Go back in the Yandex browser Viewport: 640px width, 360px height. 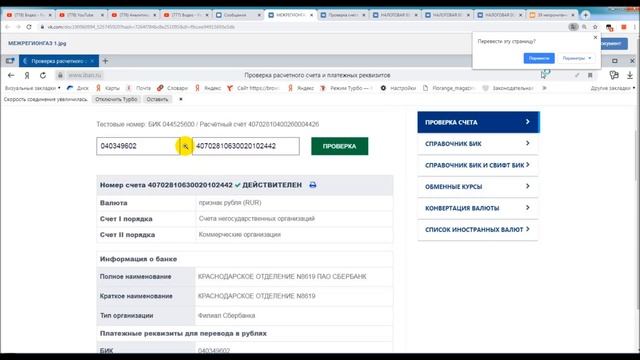[11, 76]
